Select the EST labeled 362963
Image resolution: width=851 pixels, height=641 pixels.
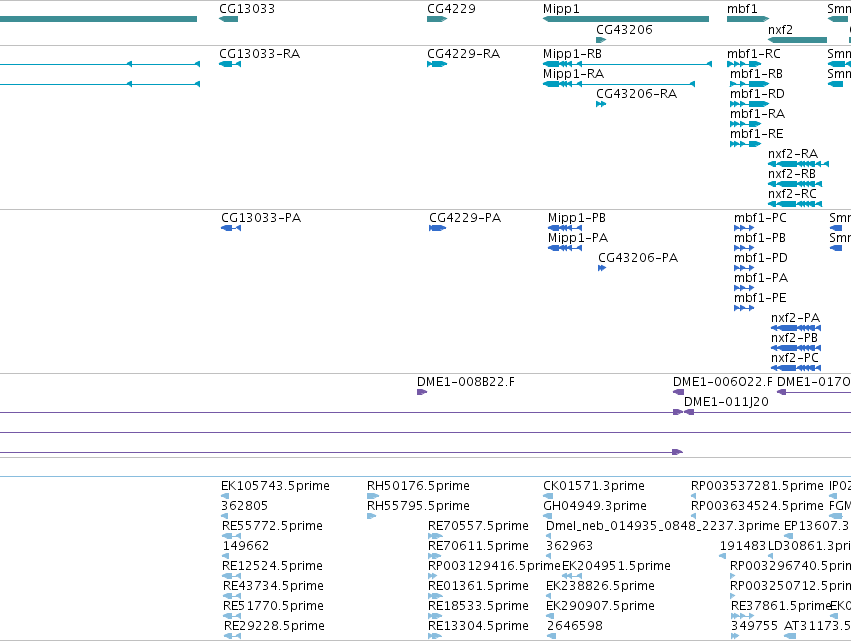[549, 556]
